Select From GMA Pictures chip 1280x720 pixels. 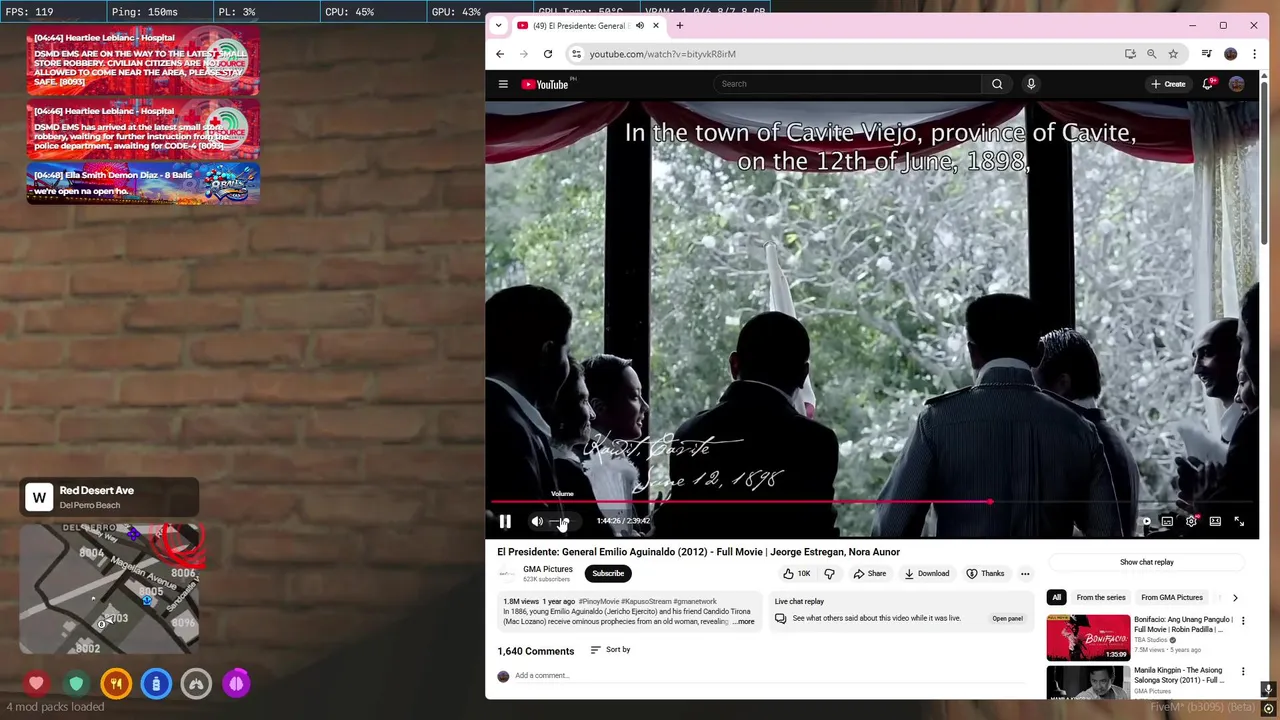(x=1172, y=597)
